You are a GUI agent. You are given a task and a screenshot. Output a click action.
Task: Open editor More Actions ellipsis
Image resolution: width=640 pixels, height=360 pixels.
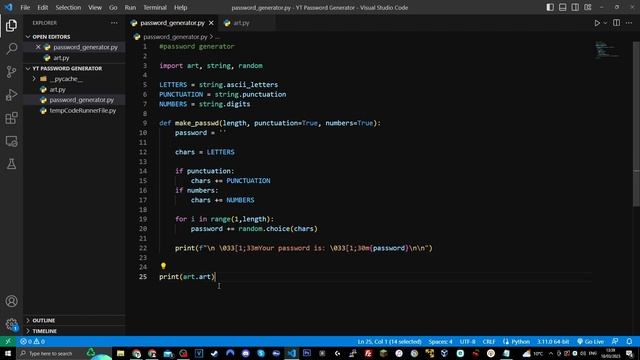pyautogui.click(x=629, y=23)
